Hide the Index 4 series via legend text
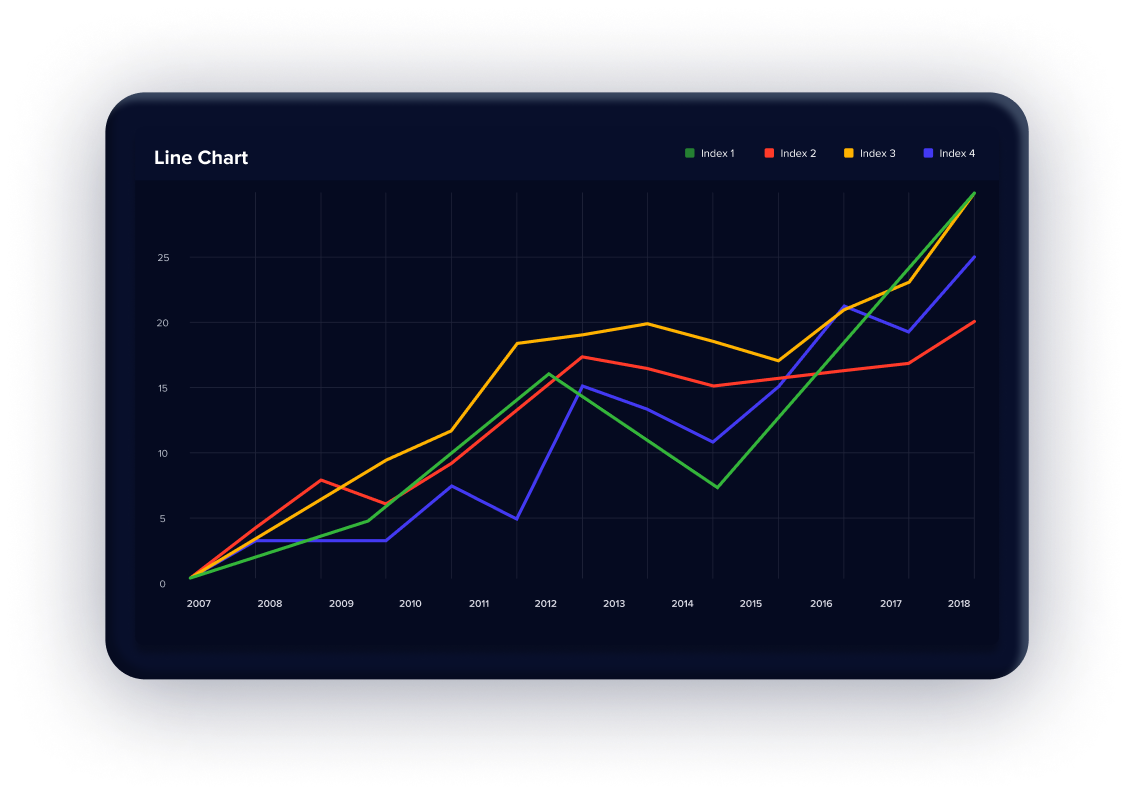 click(957, 153)
